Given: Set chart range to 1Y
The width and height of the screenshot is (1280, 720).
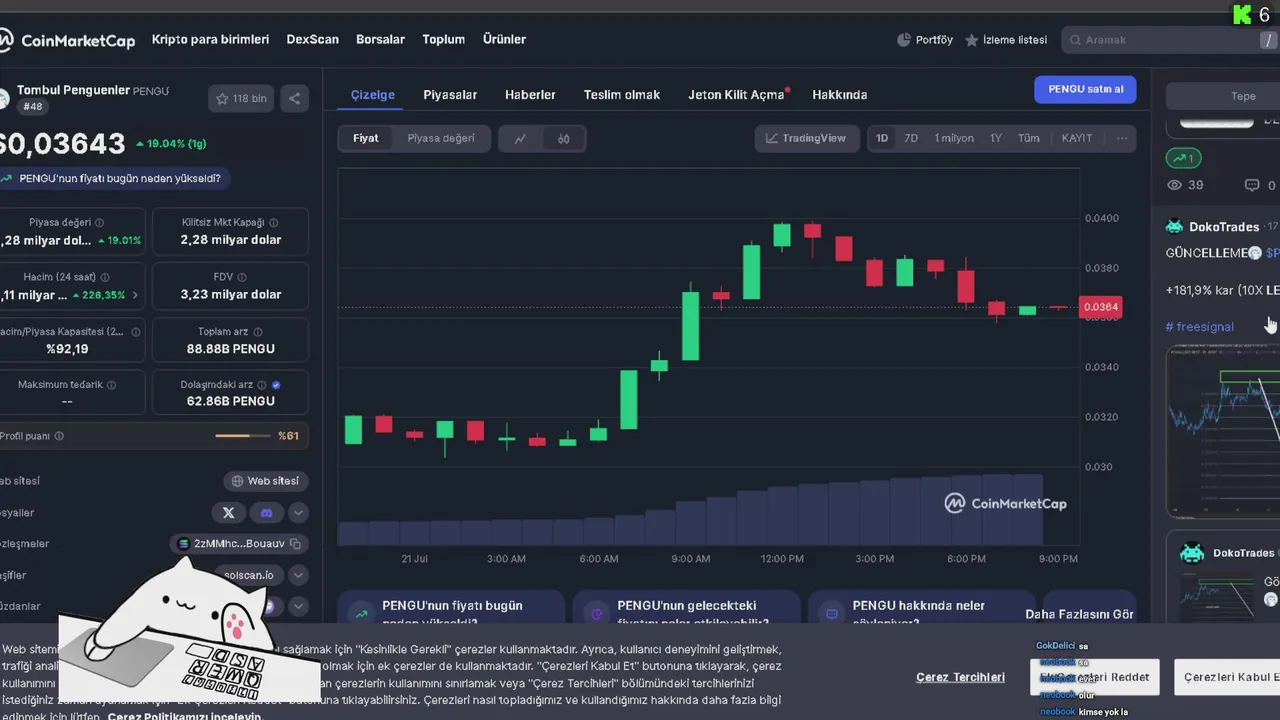Looking at the screenshot, I should tap(996, 139).
